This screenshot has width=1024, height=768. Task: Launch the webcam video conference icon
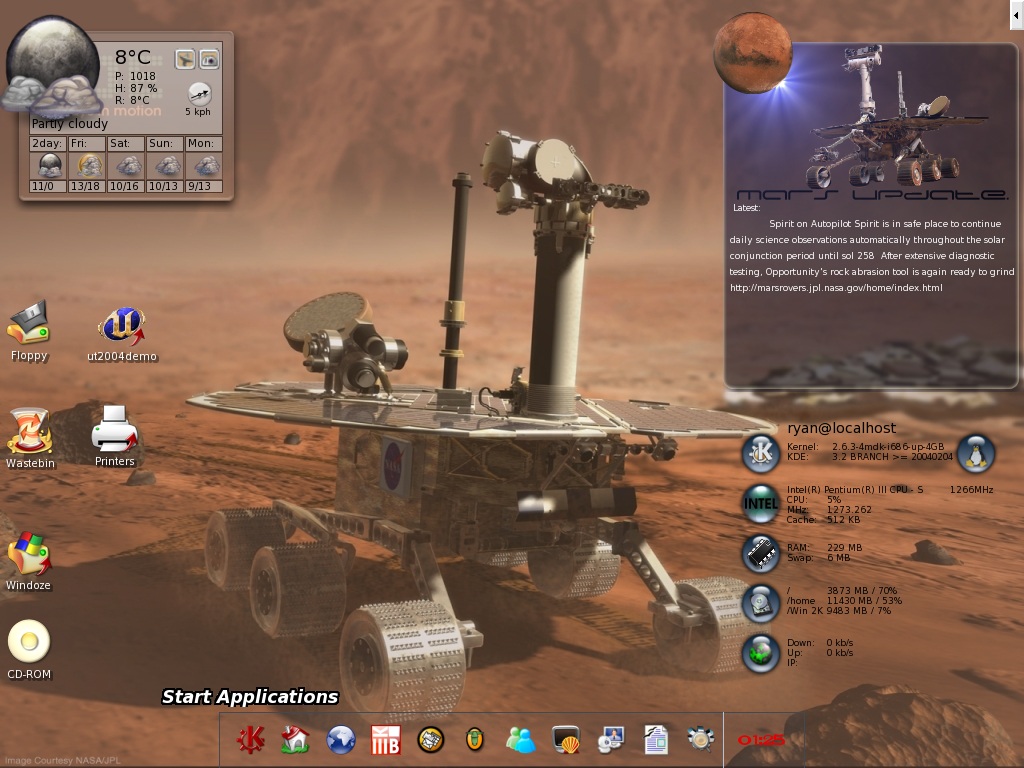click(611, 739)
